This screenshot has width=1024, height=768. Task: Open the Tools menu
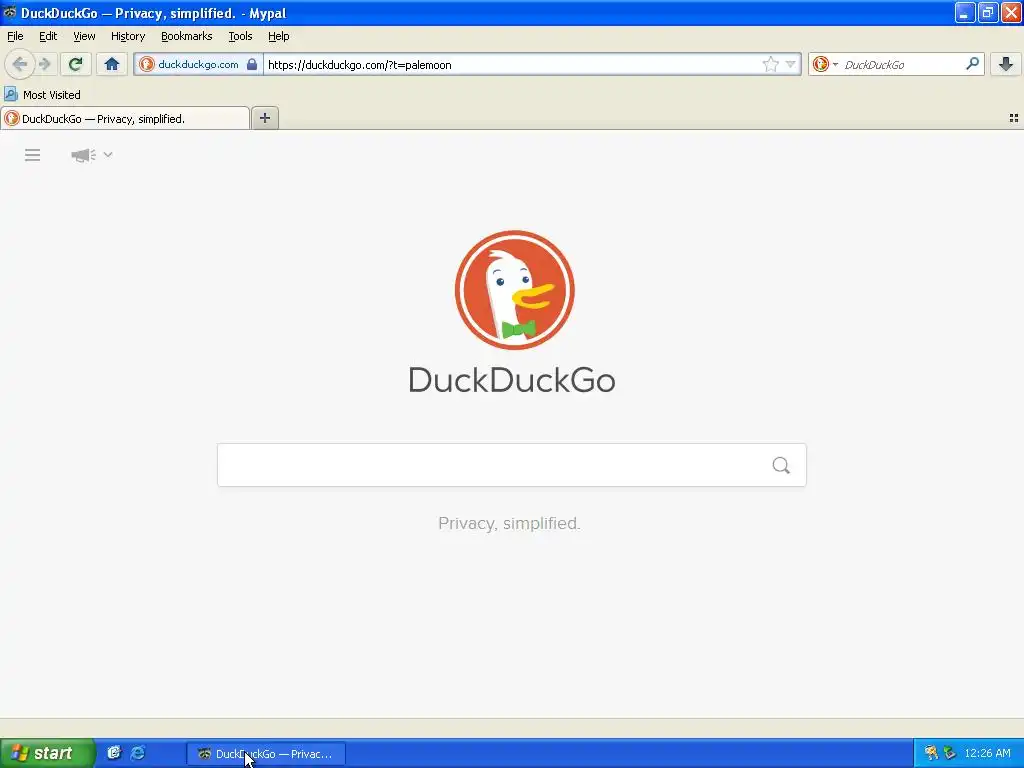coord(240,36)
